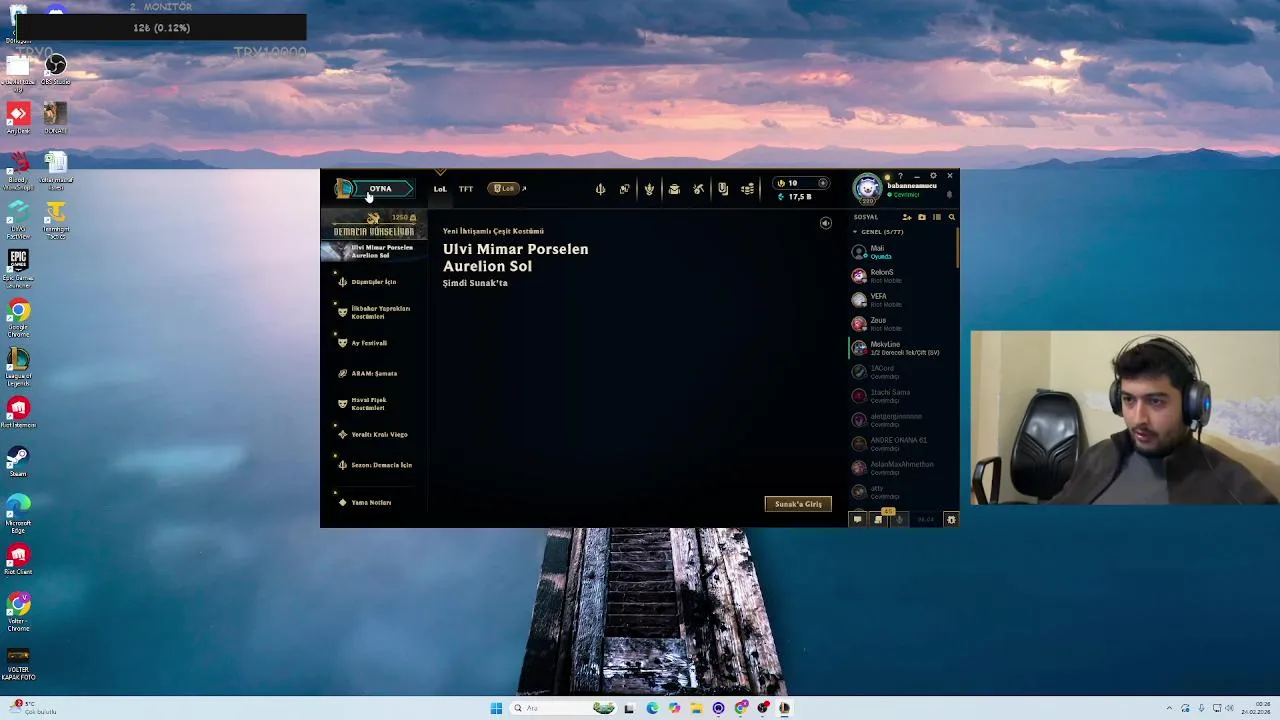
Task: Select the ARAM: Şamata item
Action: [x=372, y=373]
